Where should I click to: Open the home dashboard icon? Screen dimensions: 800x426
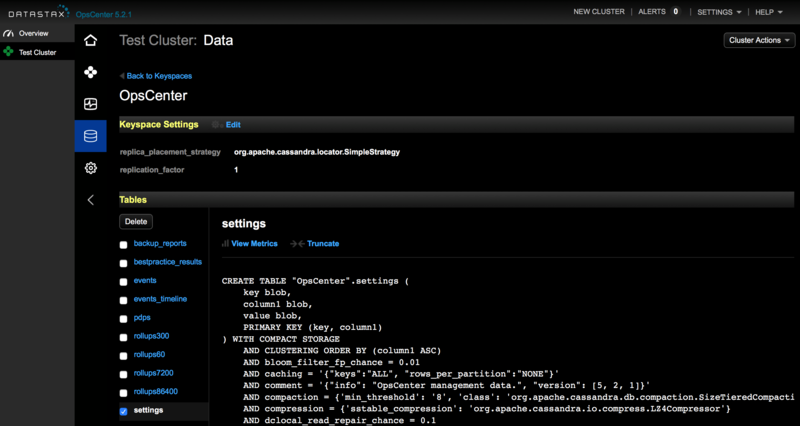click(x=90, y=40)
